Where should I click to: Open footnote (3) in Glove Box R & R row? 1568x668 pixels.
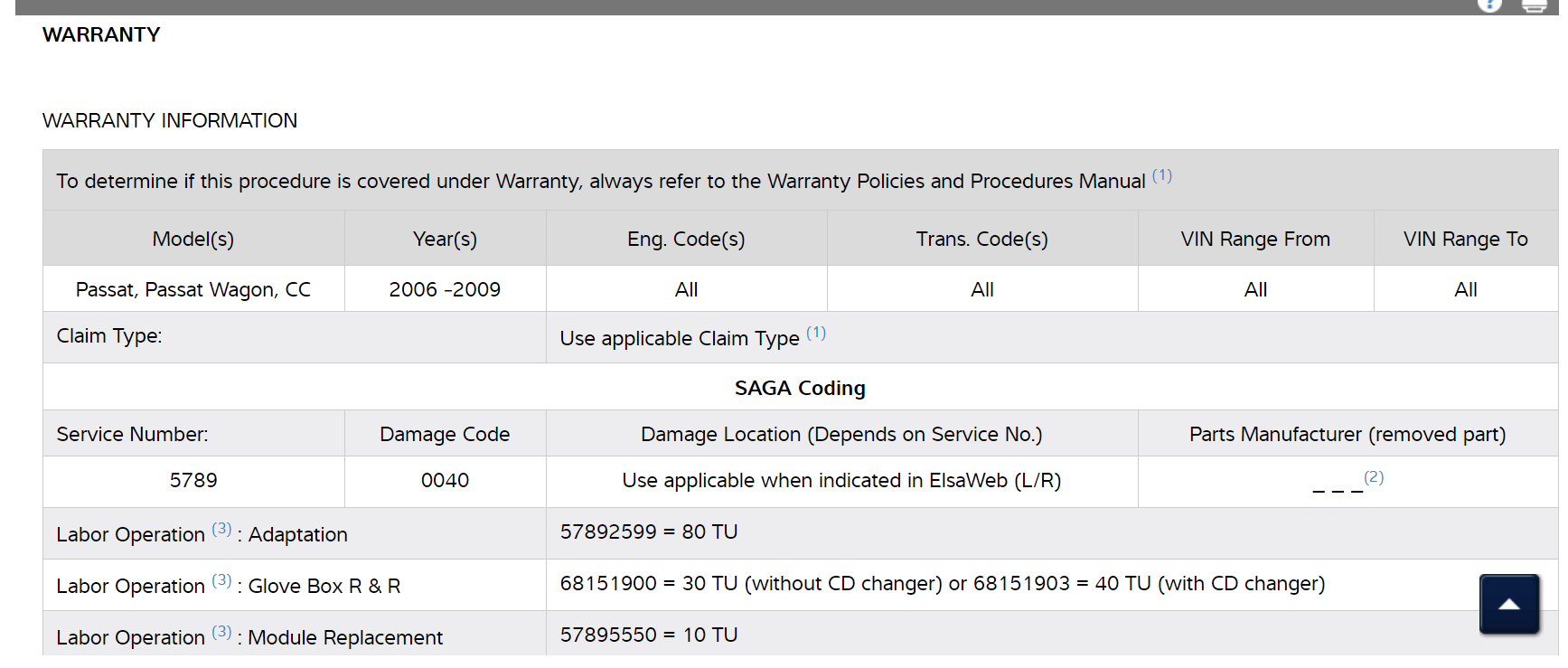(x=221, y=581)
